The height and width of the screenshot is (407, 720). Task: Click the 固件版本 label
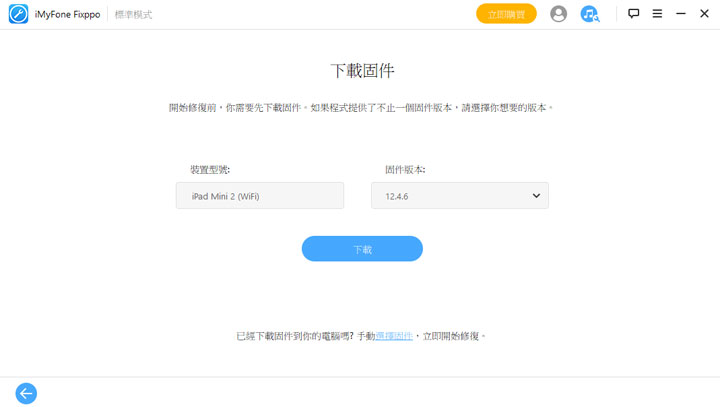click(x=404, y=170)
